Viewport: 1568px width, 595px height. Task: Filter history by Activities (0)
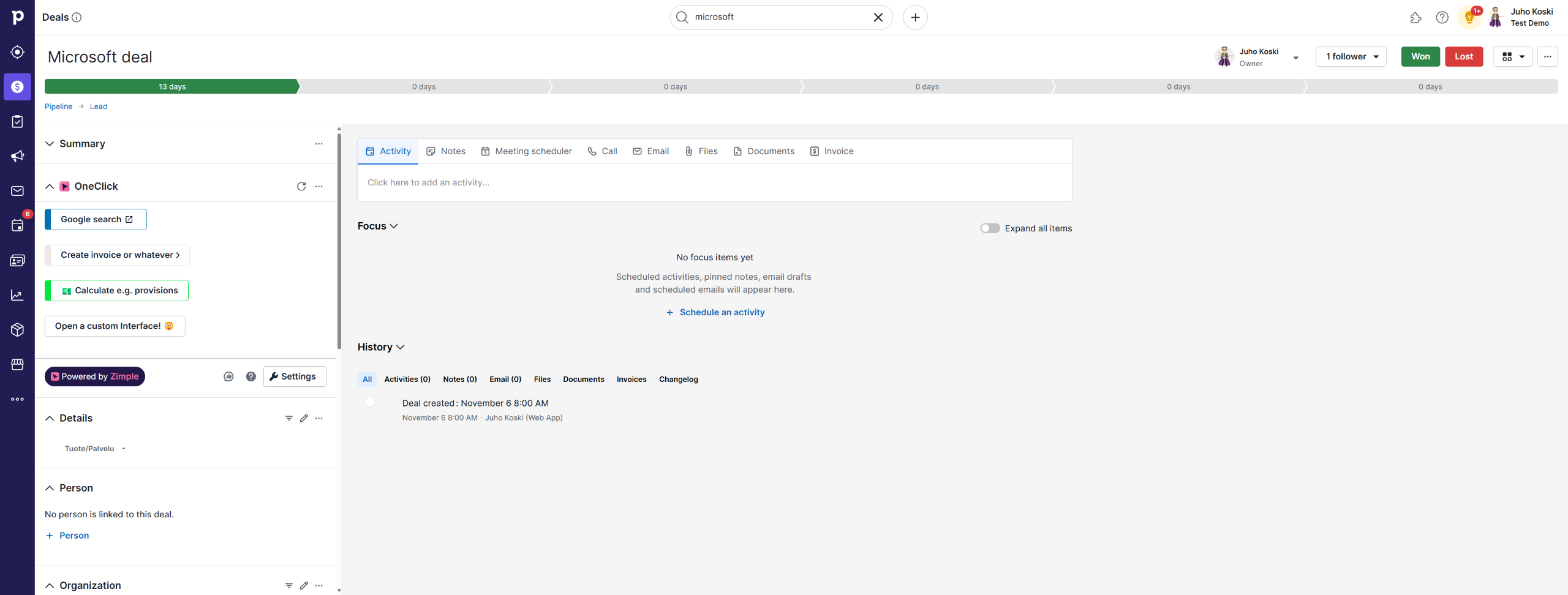click(407, 380)
